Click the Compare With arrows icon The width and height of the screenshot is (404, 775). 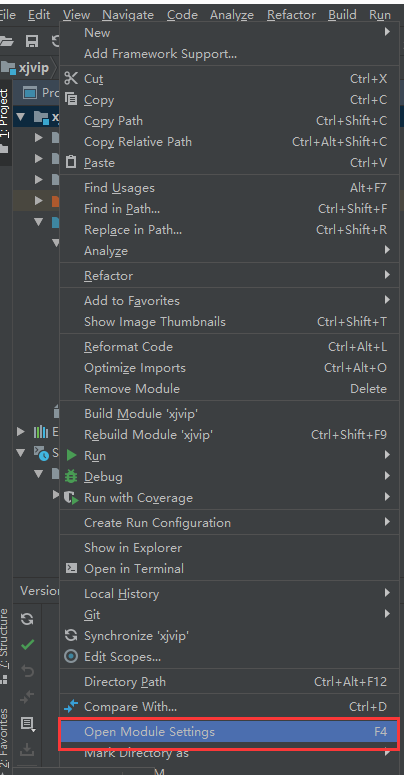[72, 707]
